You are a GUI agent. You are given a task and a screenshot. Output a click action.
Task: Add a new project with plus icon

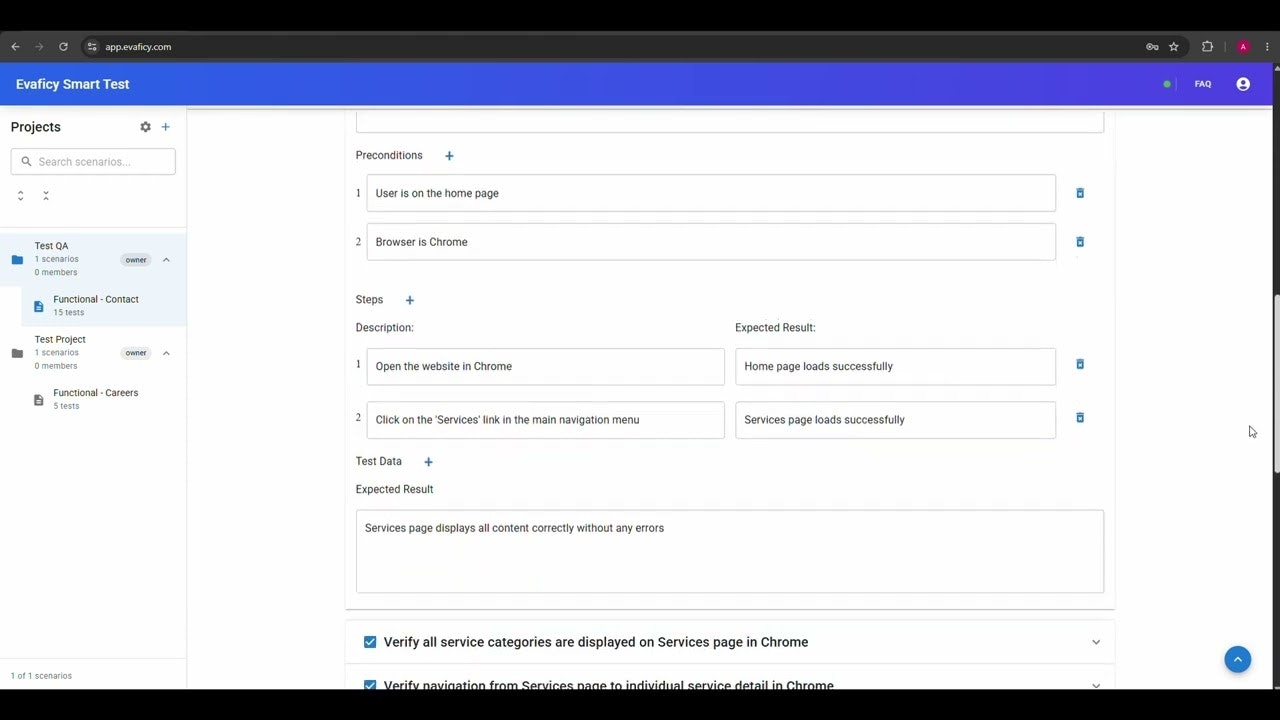pyautogui.click(x=166, y=127)
